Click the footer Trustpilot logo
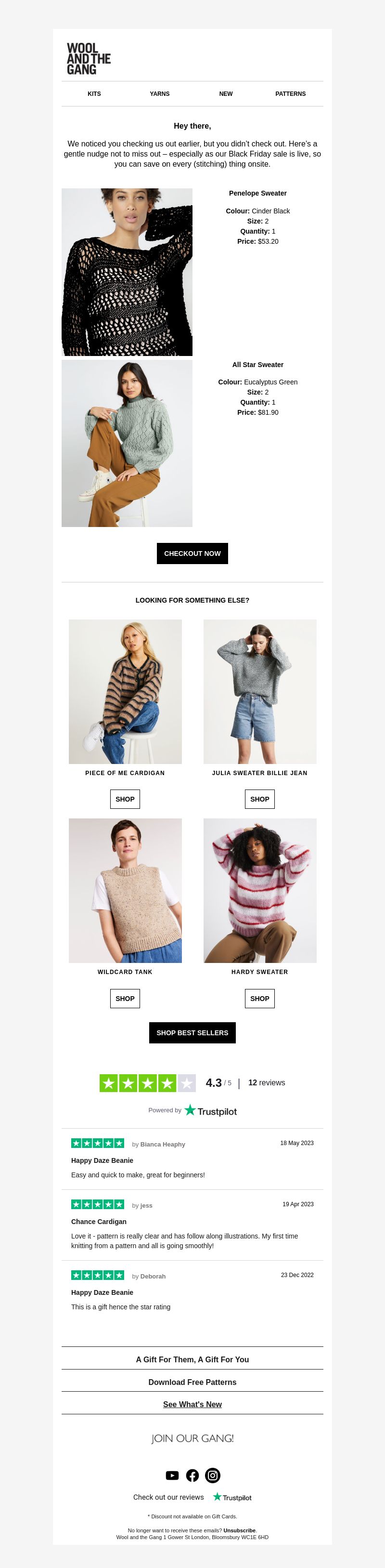Image resolution: width=385 pixels, height=1568 pixels. (x=232, y=1497)
